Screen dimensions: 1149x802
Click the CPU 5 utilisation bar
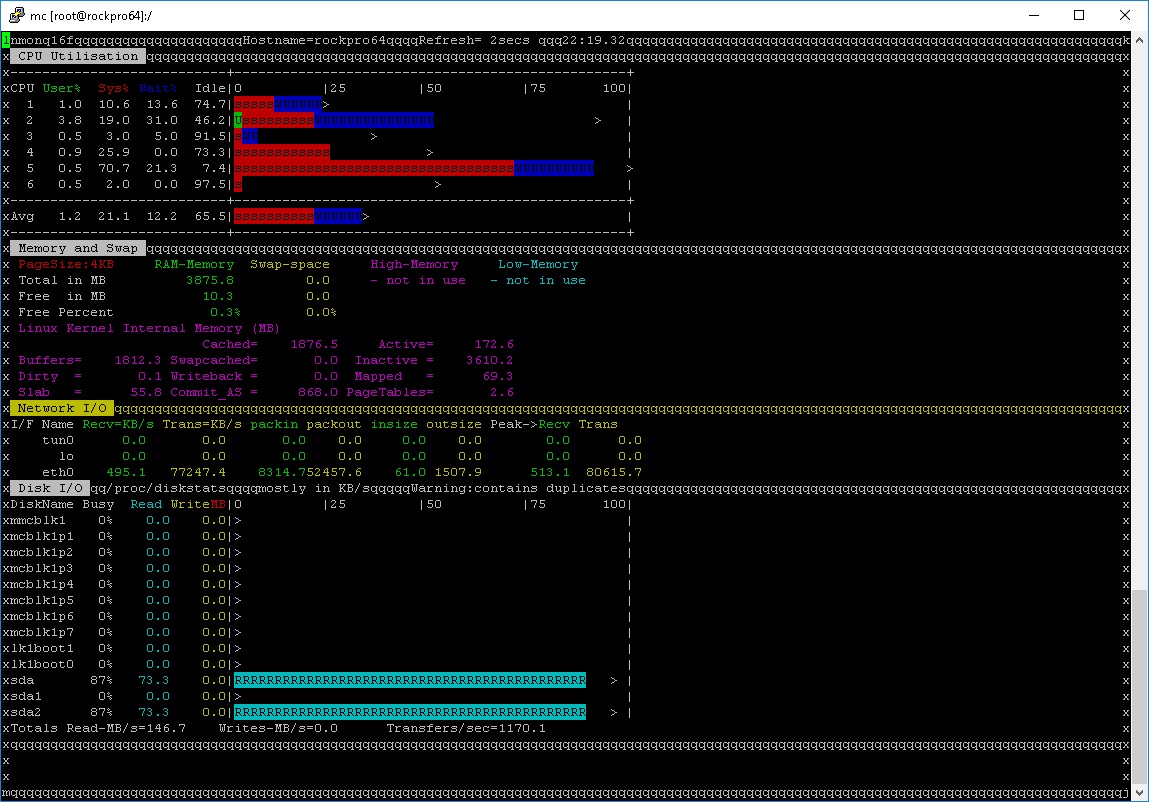[x=414, y=168]
